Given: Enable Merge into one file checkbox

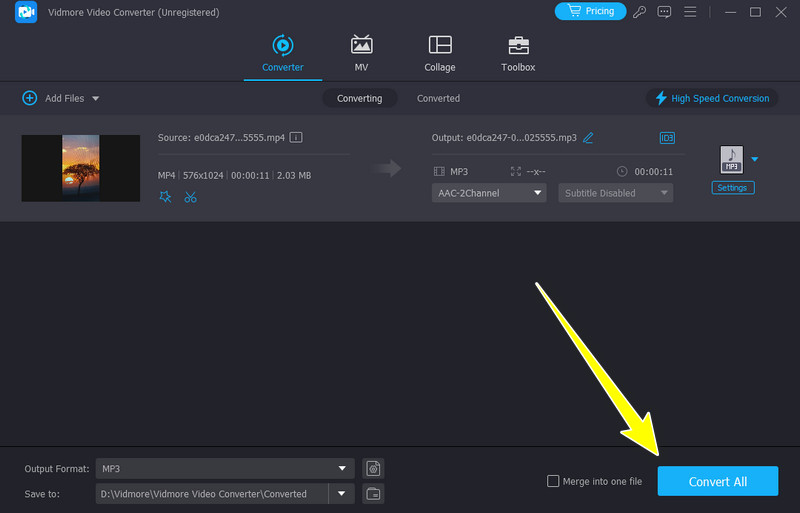Looking at the screenshot, I should [x=553, y=481].
